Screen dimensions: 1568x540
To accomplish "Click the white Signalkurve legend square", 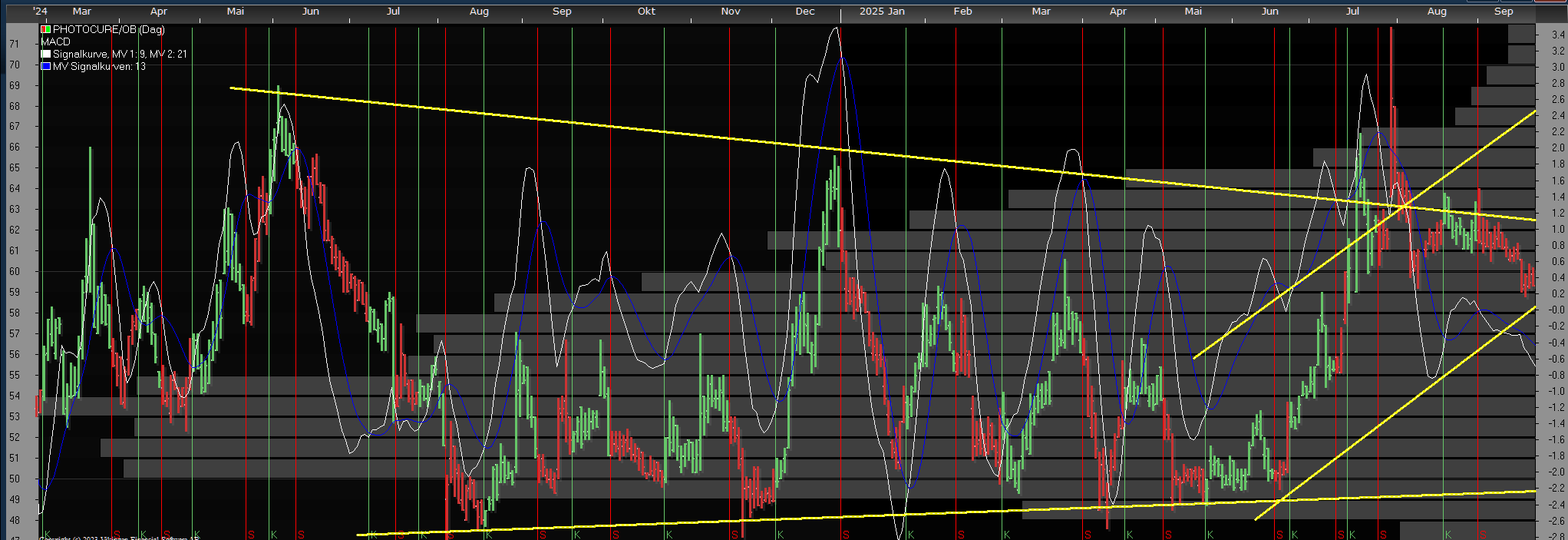I will pyautogui.click(x=46, y=55).
